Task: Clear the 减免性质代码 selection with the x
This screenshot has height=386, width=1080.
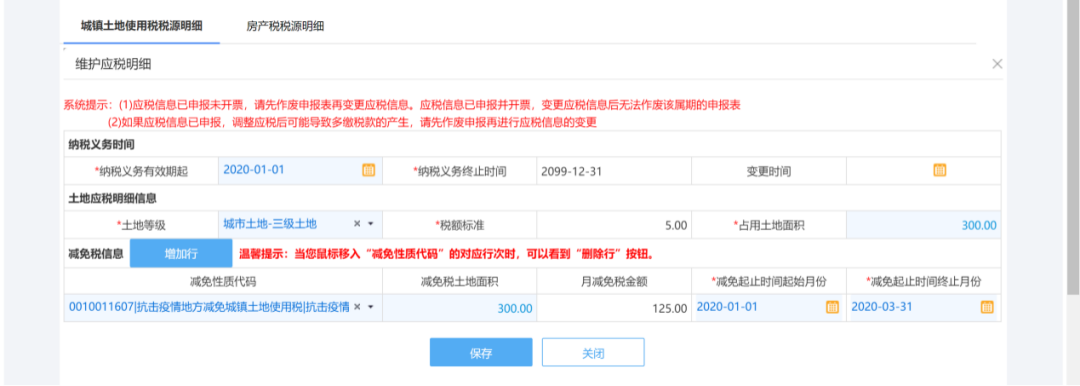Action: (357, 307)
